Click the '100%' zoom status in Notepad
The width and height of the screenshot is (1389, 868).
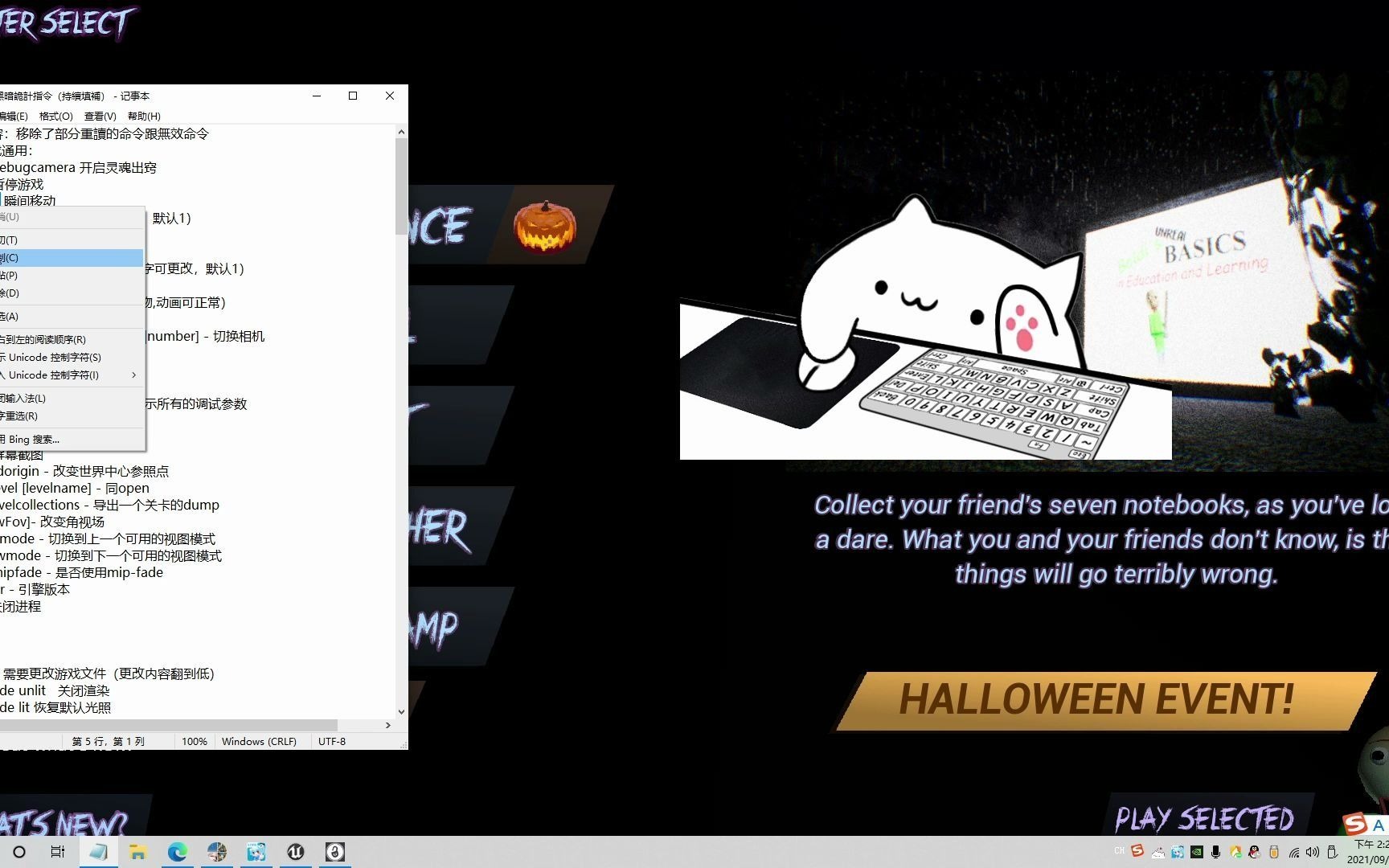[x=195, y=741]
